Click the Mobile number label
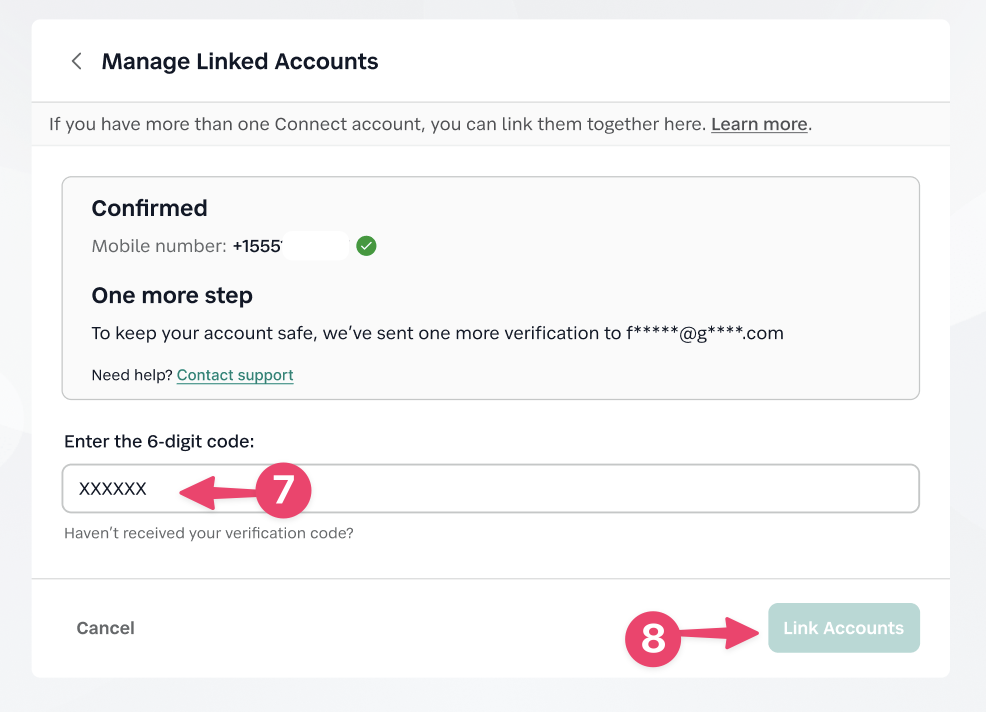This screenshot has width=986, height=712. [x=159, y=245]
